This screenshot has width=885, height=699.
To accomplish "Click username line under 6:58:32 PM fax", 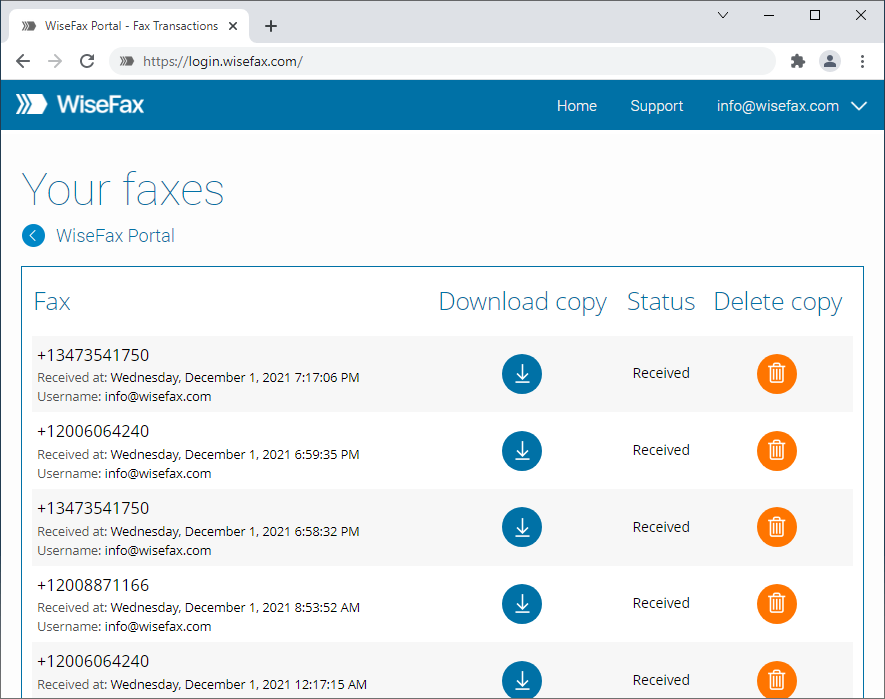I will click(124, 551).
